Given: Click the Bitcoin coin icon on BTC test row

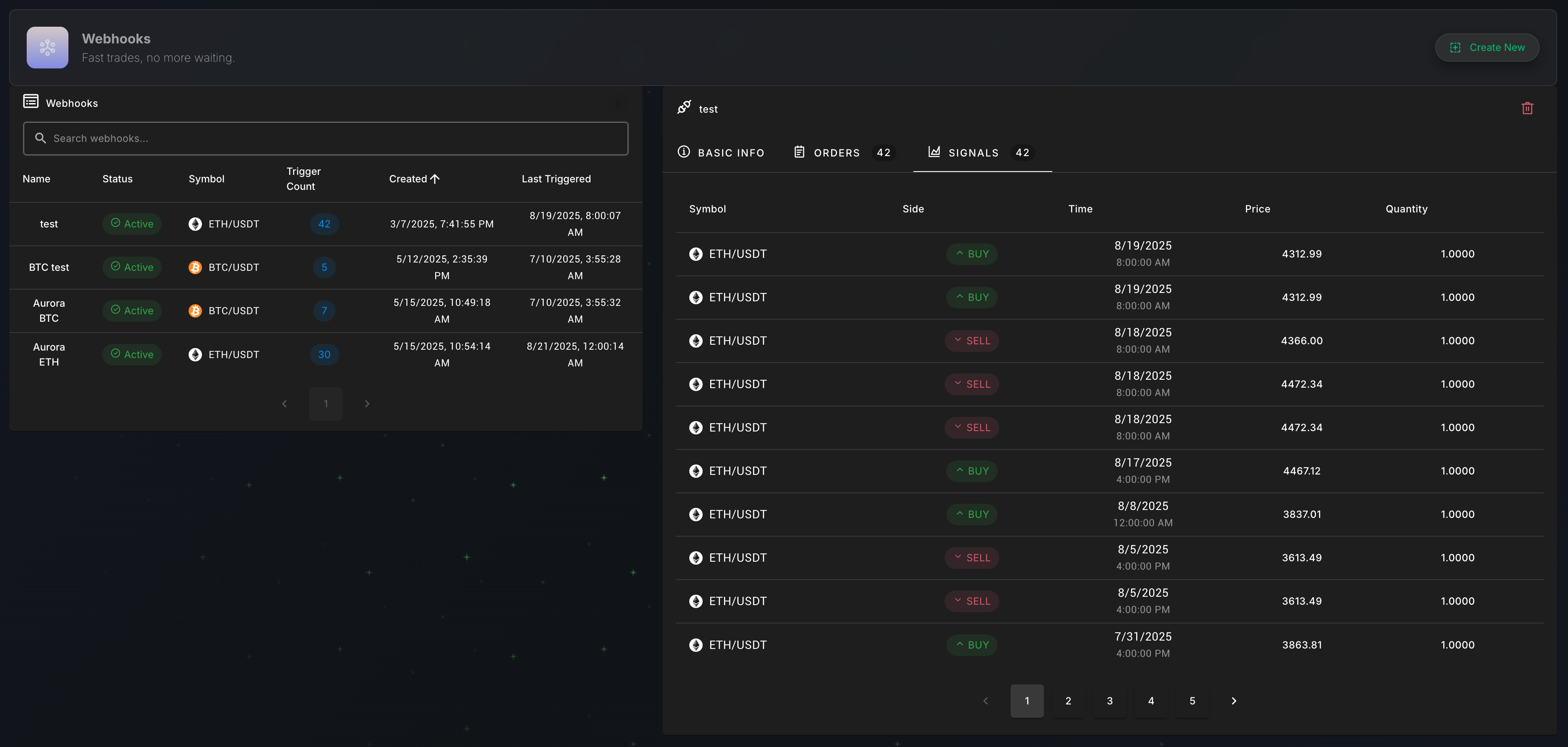Looking at the screenshot, I should point(195,267).
